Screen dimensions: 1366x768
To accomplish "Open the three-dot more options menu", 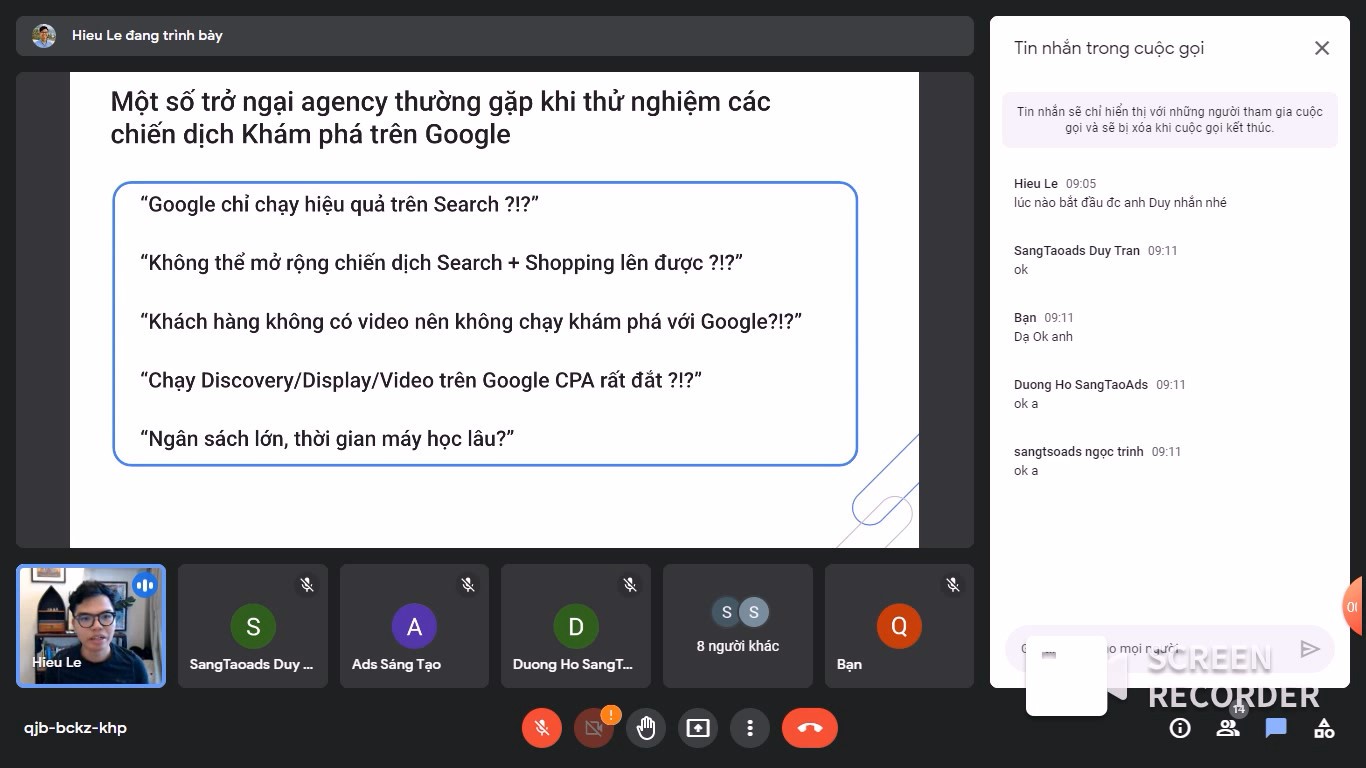I will pyautogui.click(x=750, y=728).
